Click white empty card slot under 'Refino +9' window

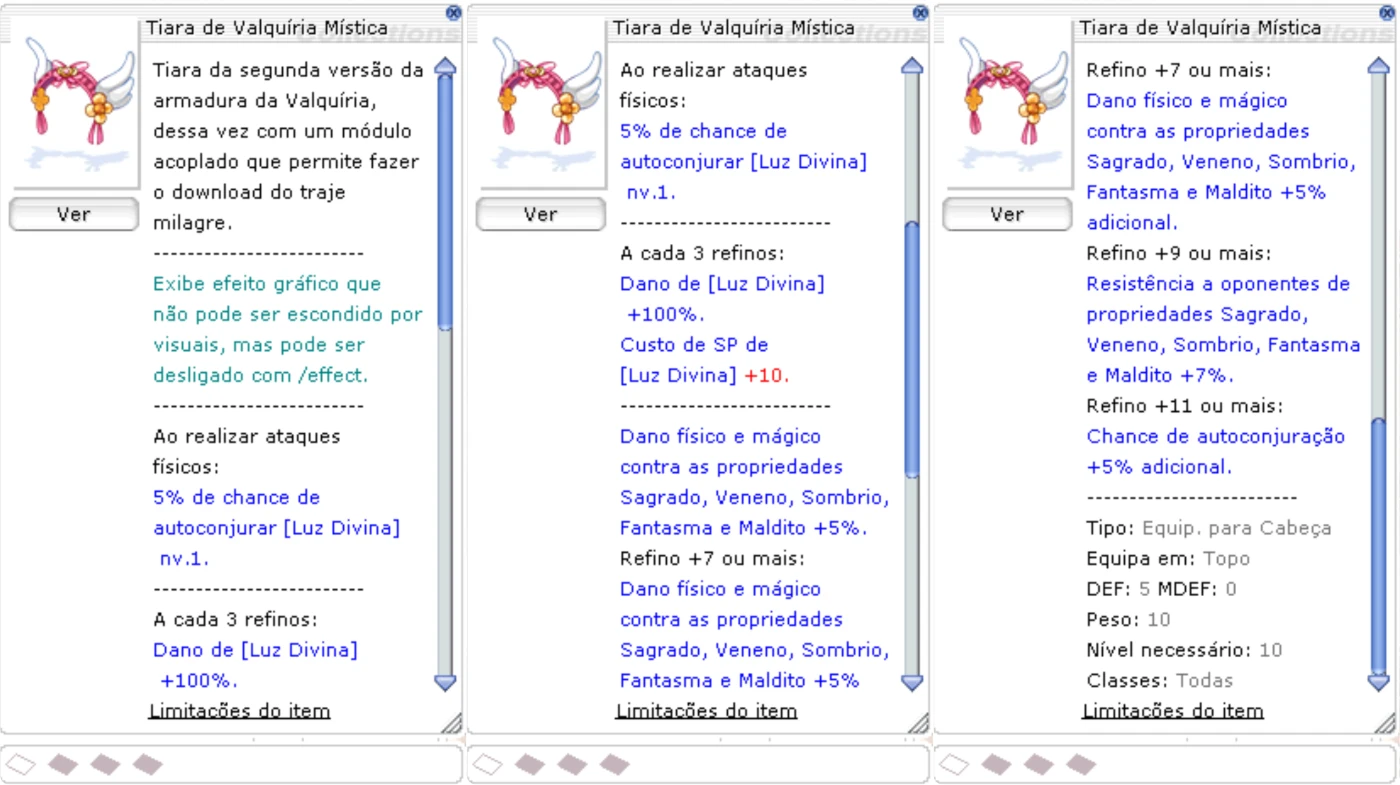[955, 765]
